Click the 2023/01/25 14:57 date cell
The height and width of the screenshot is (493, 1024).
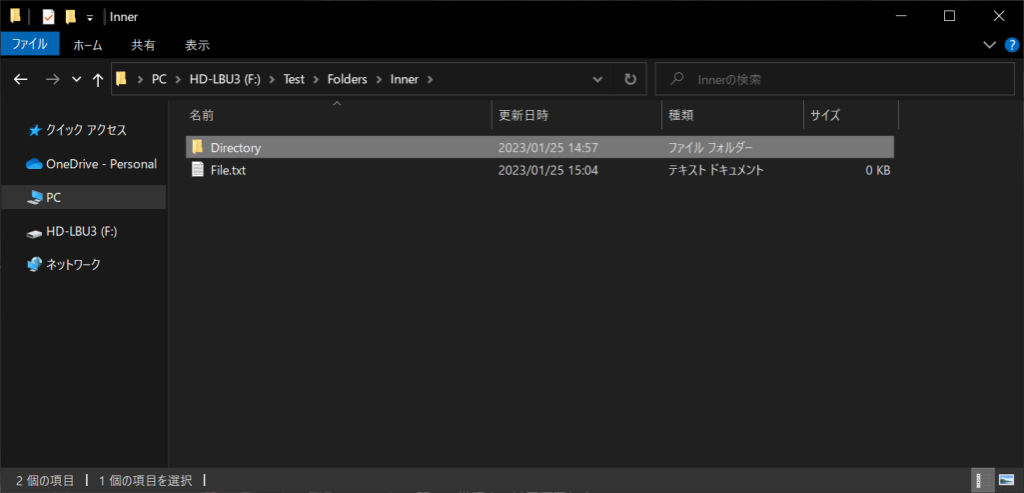coord(548,148)
